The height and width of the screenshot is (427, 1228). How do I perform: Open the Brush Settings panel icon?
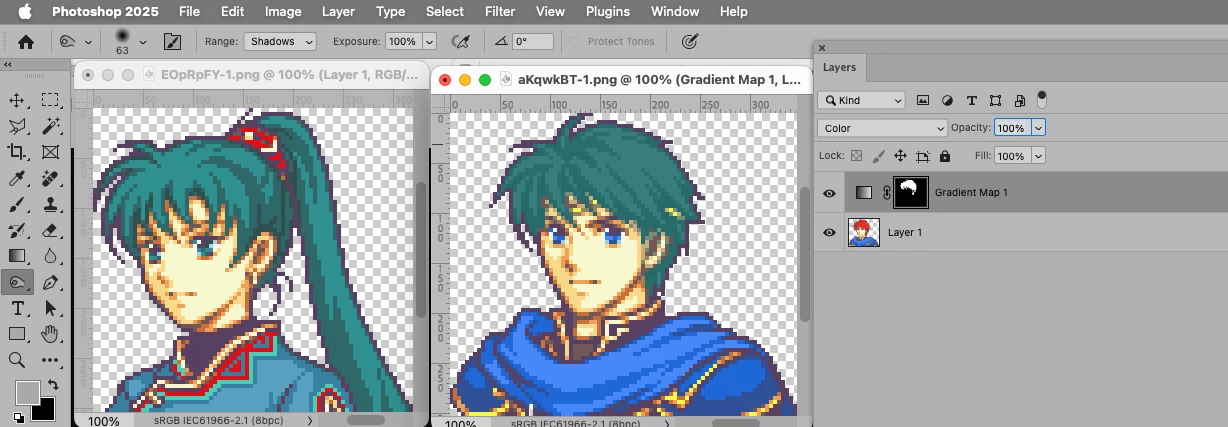point(171,42)
